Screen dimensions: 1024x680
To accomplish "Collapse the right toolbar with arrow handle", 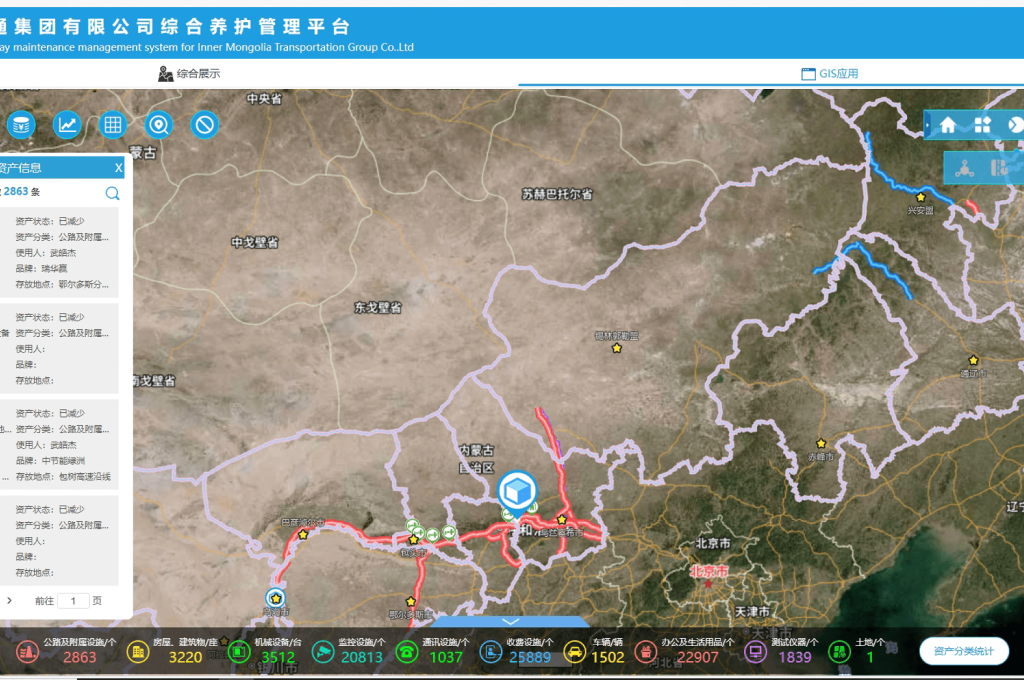I will click(928, 125).
